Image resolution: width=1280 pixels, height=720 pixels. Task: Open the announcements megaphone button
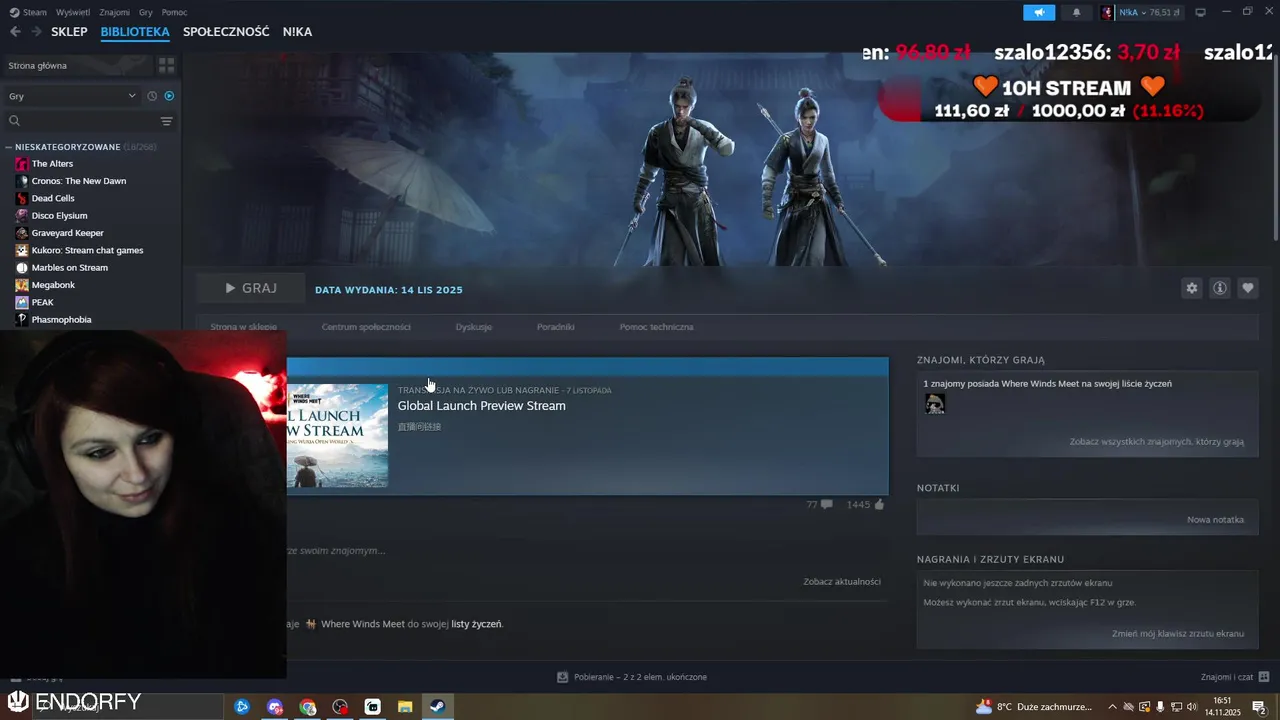pyautogui.click(x=1039, y=12)
